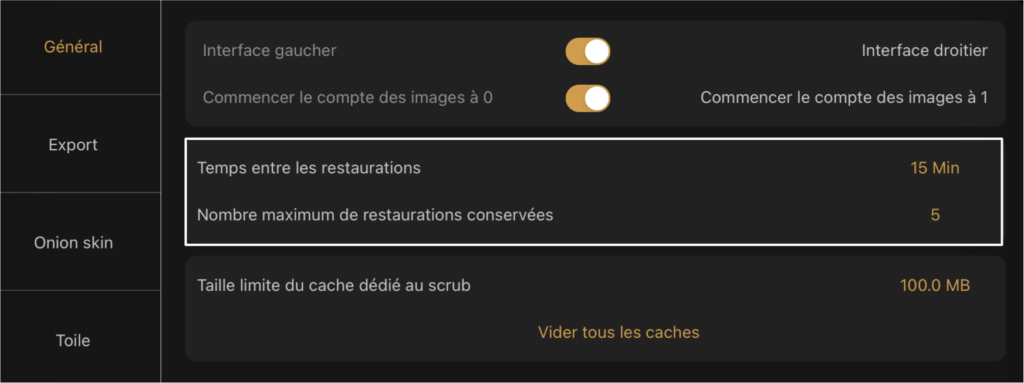Edit the 100.0 MB cache size value
1024x383 pixels.
[935, 285]
